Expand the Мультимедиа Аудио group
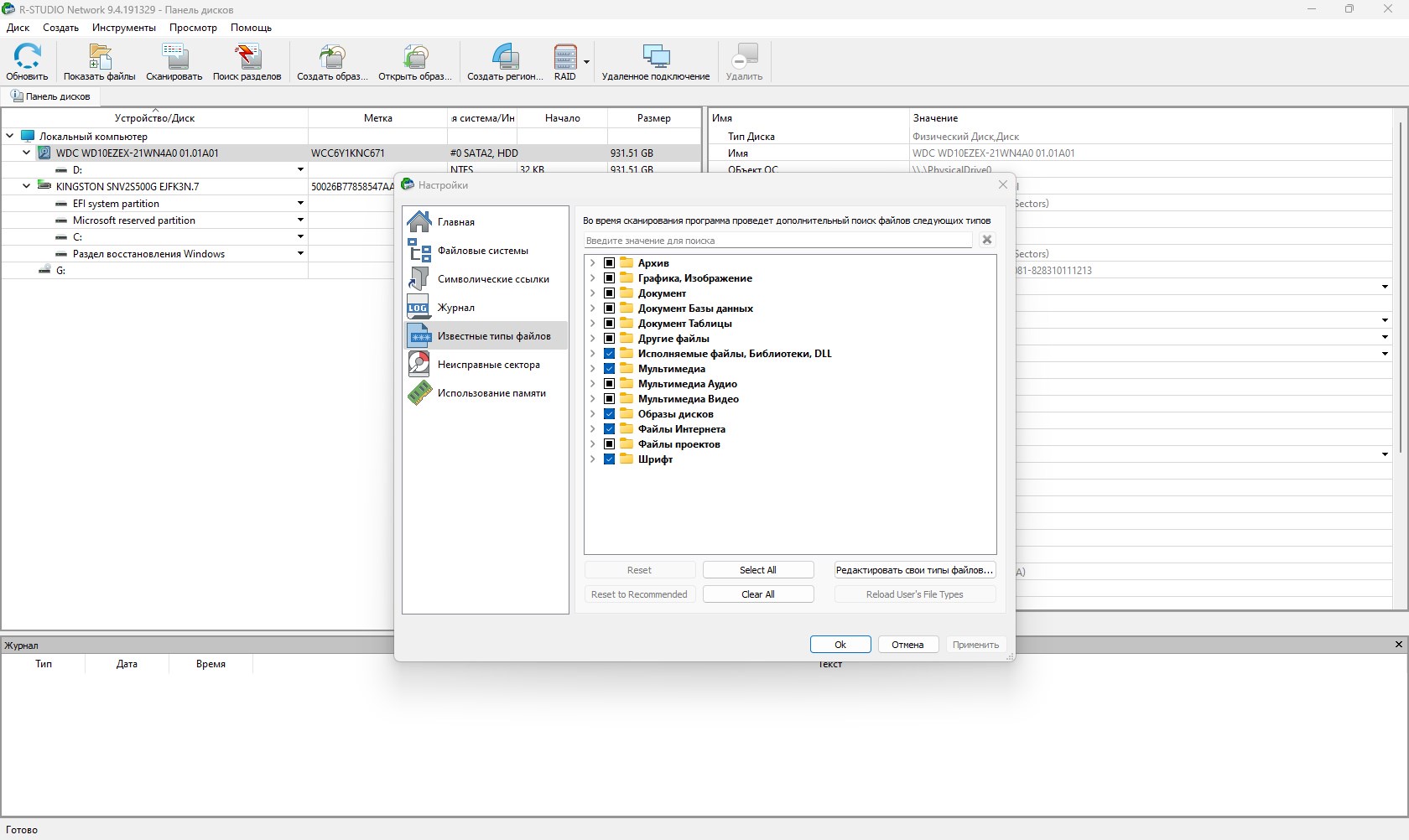Image resolution: width=1409 pixels, height=840 pixels. [x=593, y=384]
